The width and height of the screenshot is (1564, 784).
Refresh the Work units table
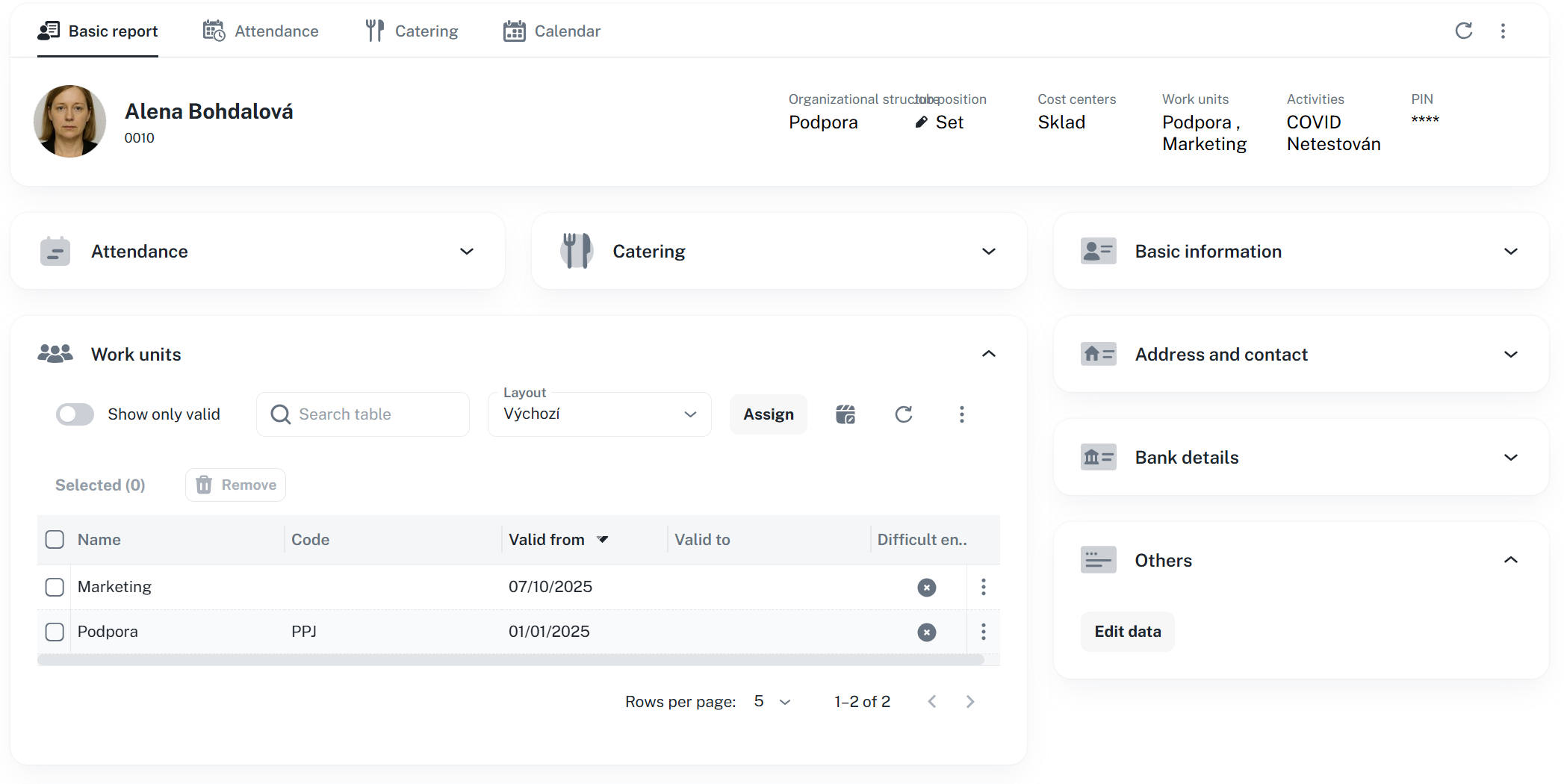pos(904,414)
